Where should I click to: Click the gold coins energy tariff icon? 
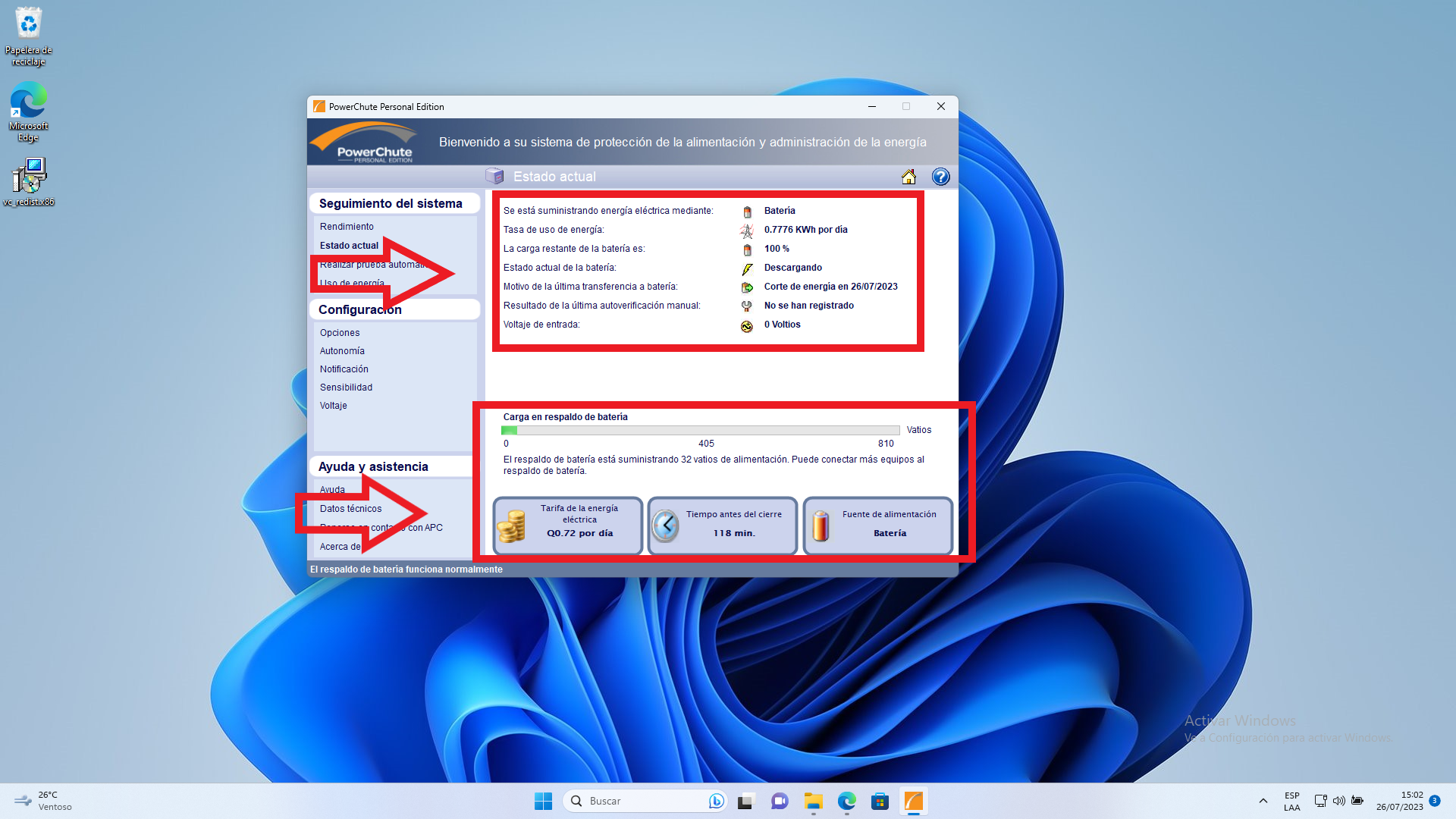click(x=511, y=526)
